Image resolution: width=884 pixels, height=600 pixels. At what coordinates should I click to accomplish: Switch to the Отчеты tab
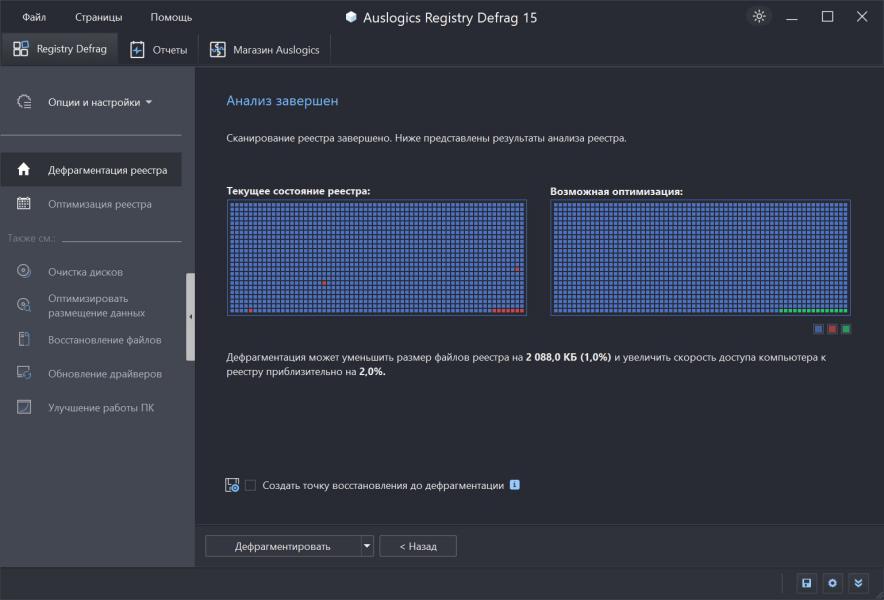[158, 49]
